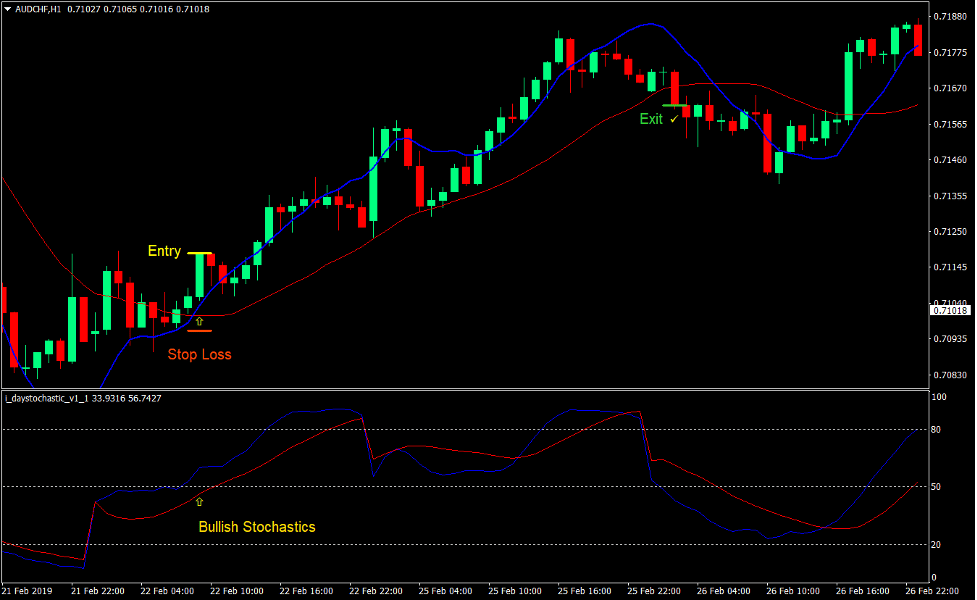Click the green checkmark next to Exit
This screenshot has height=600, width=977.
coord(674,119)
